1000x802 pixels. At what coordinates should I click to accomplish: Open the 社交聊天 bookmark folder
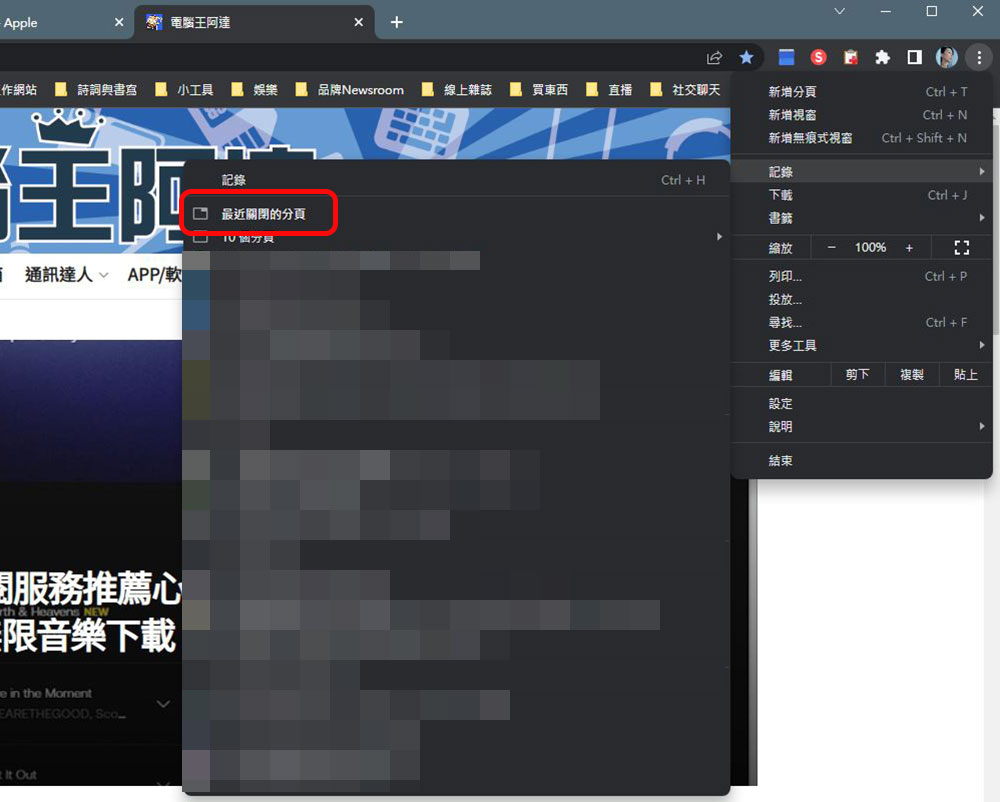[x=686, y=90]
